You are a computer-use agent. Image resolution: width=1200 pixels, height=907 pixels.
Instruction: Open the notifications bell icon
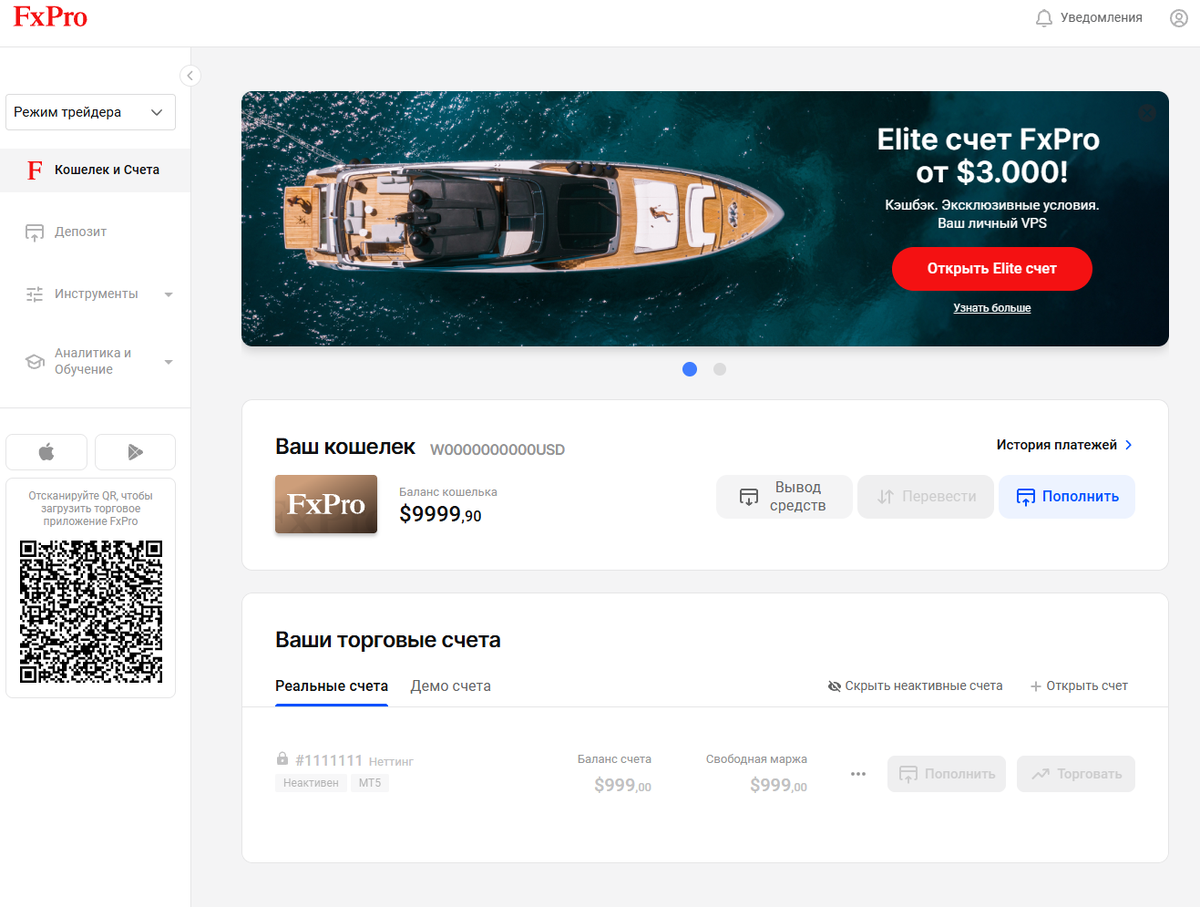coord(1044,18)
